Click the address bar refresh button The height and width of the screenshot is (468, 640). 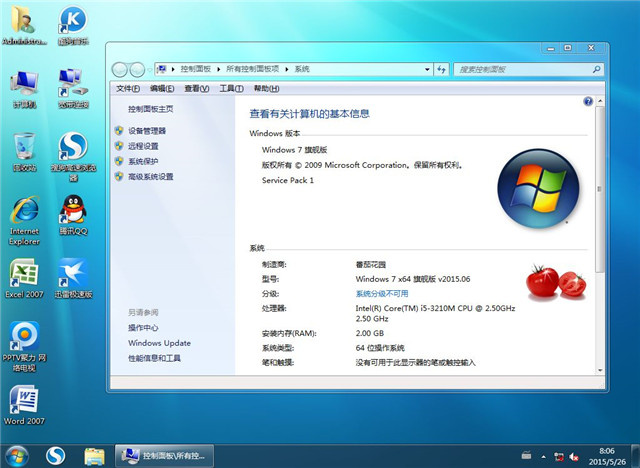pos(441,69)
